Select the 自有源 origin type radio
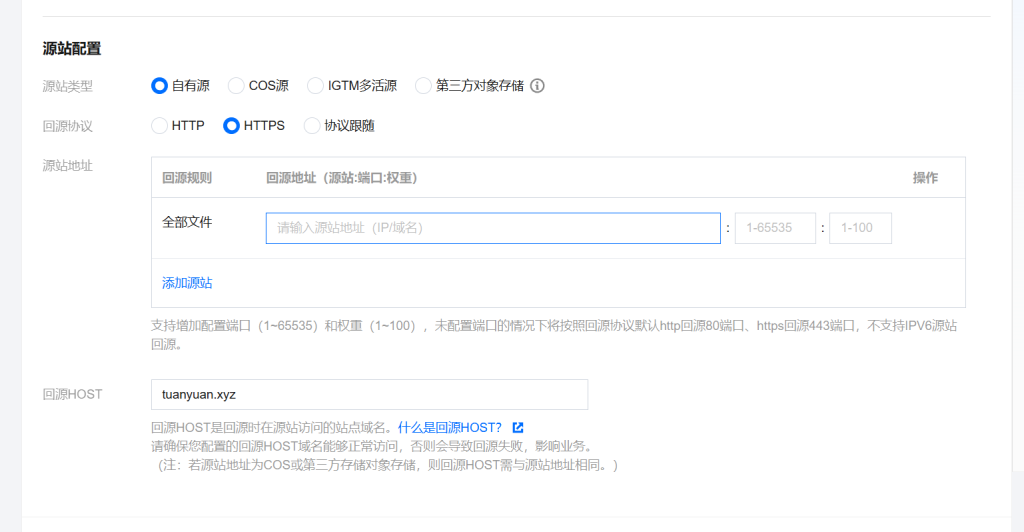 (159, 86)
